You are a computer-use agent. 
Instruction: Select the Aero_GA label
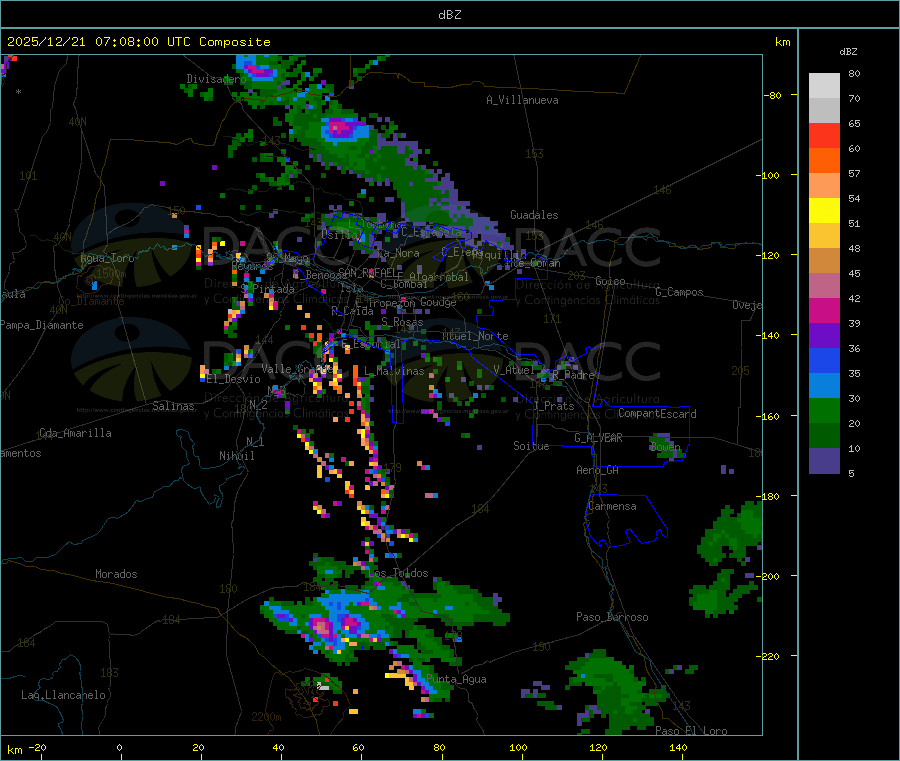pos(598,470)
